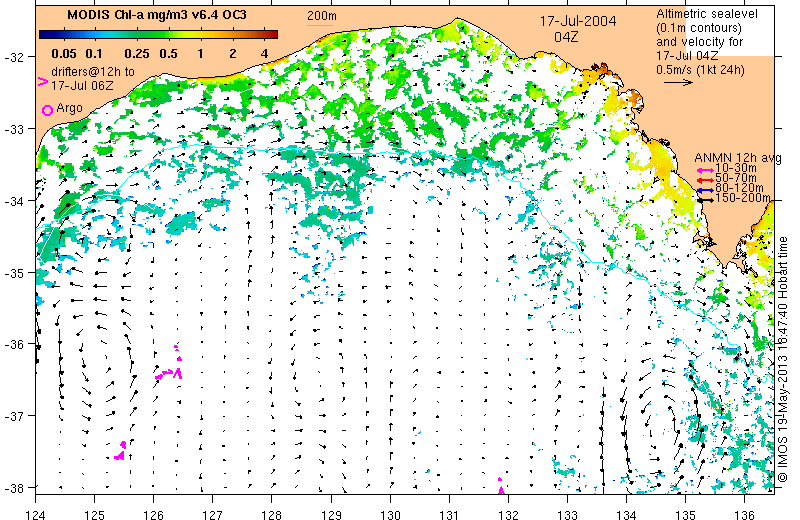800x520 pixels.
Task: Click longitude axis label '131'
Action: [x=449, y=514]
